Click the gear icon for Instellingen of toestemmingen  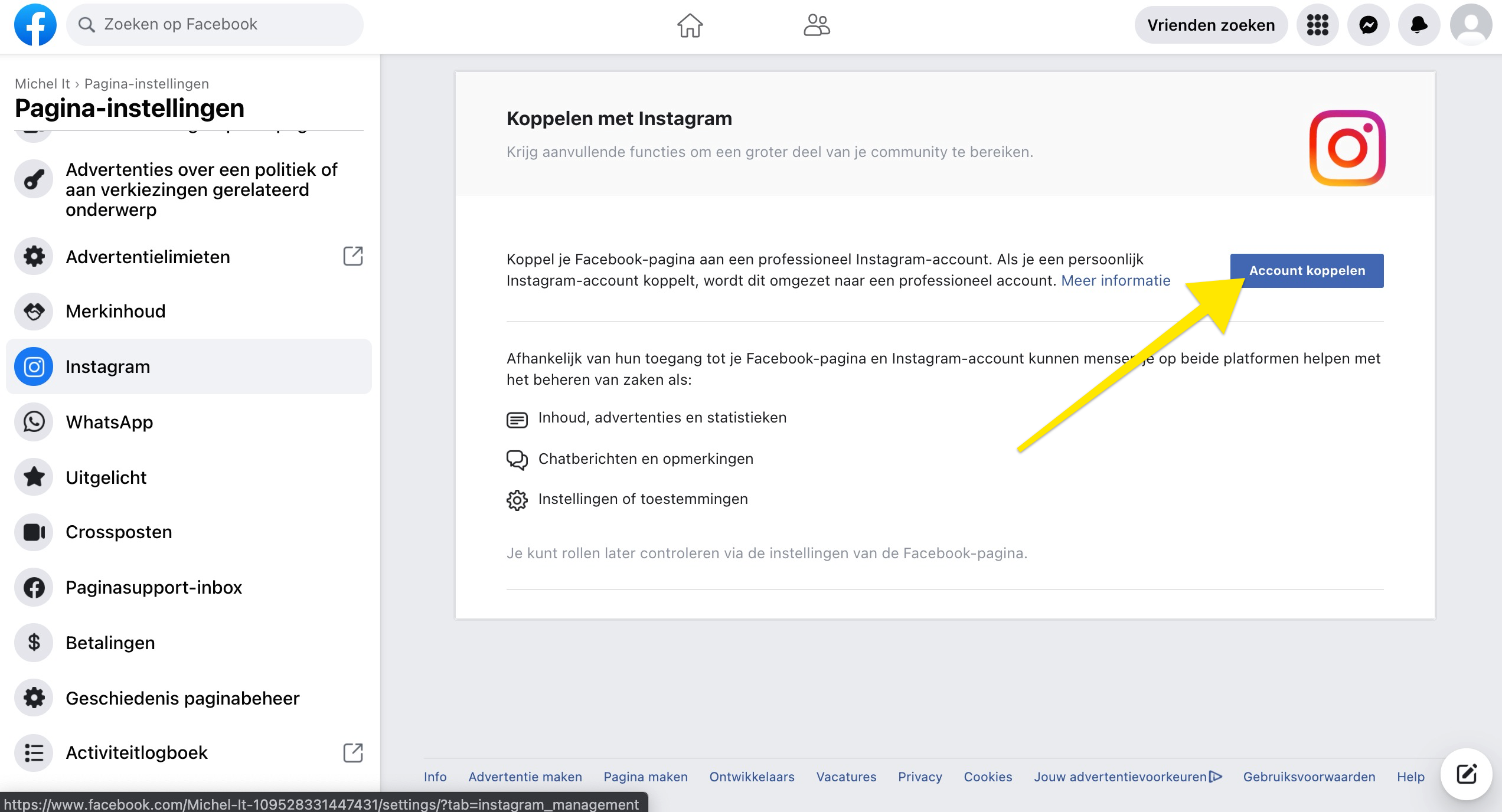click(517, 500)
